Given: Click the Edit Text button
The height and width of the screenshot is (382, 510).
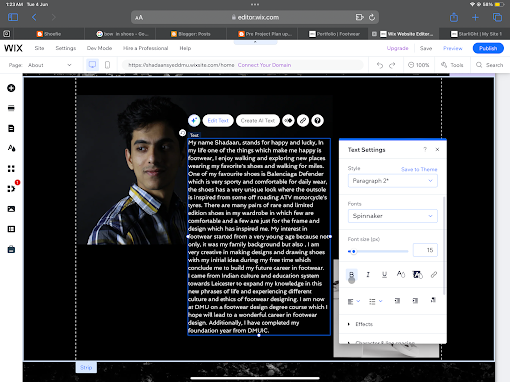Looking at the screenshot, I should (218, 121).
